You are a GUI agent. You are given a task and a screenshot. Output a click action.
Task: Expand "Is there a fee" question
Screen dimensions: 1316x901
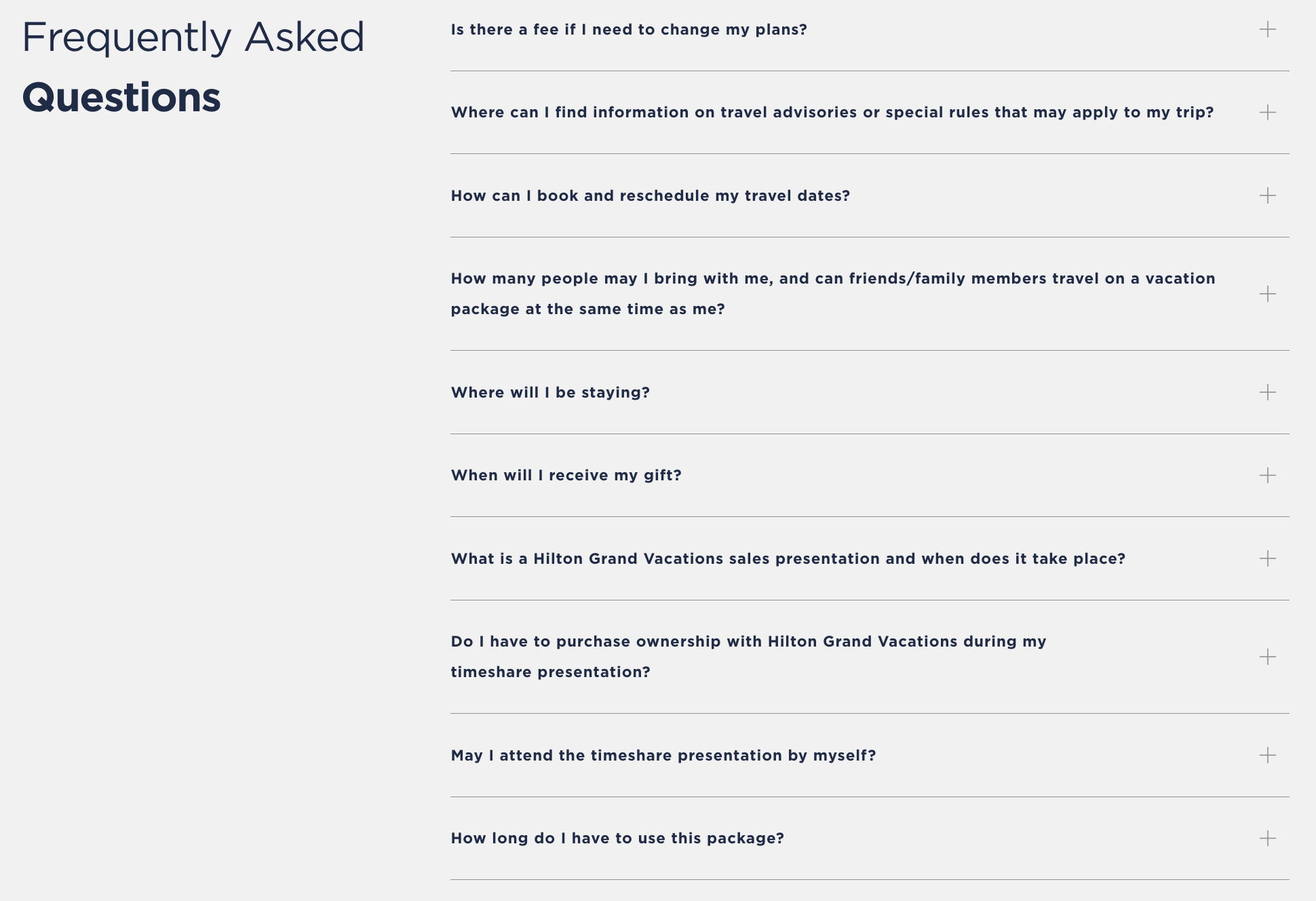point(629,30)
